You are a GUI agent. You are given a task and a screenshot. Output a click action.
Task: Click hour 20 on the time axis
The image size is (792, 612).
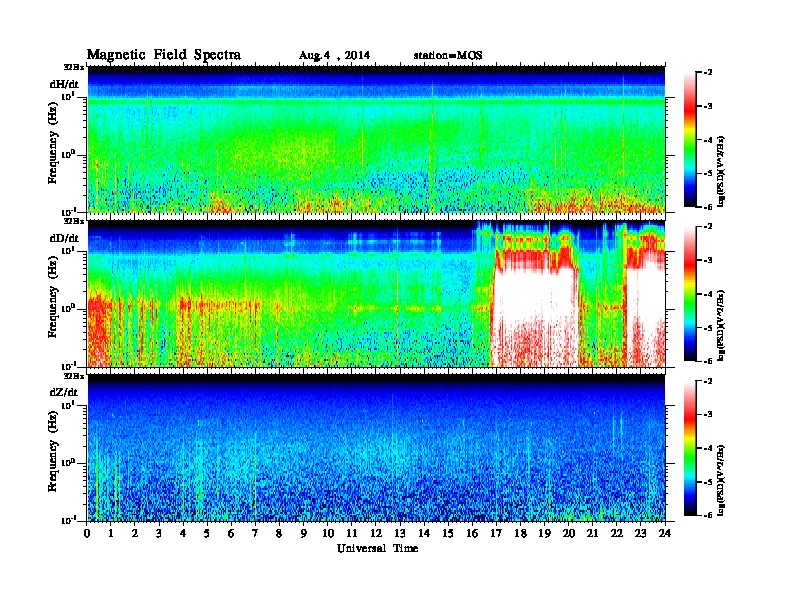[x=568, y=534]
